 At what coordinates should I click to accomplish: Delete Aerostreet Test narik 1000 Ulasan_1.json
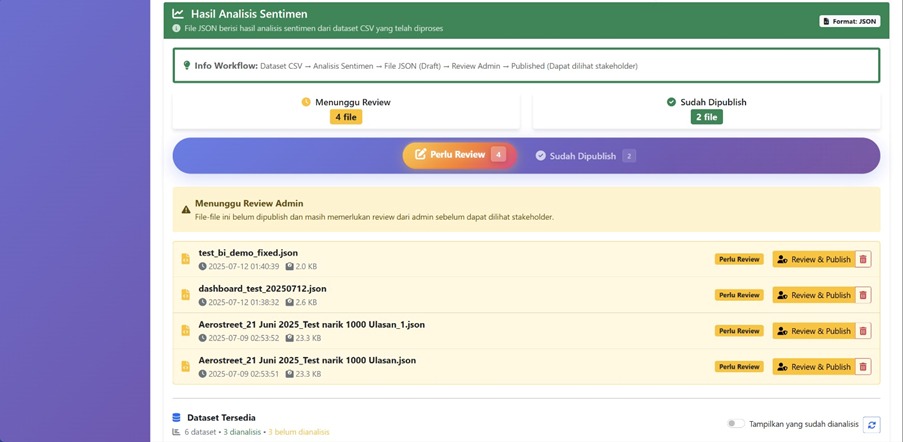pyautogui.click(x=863, y=331)
